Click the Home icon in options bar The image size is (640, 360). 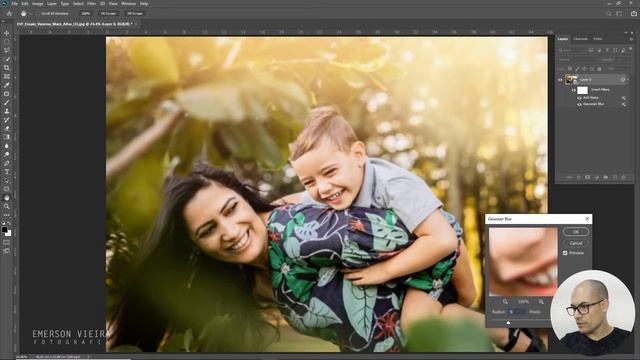[9, 13]
